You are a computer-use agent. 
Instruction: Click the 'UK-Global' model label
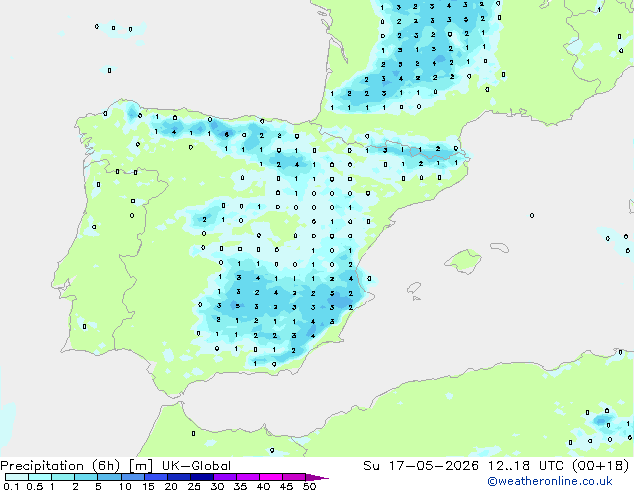click(x=197, y=466)
